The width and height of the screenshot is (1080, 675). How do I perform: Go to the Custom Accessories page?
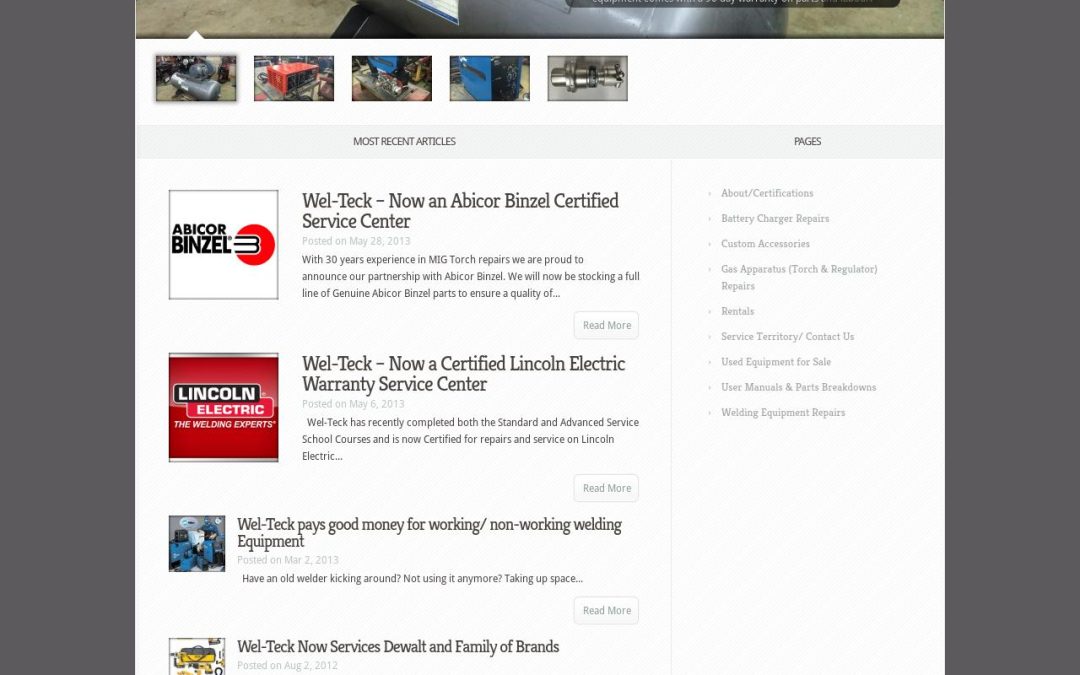(765, 244)
